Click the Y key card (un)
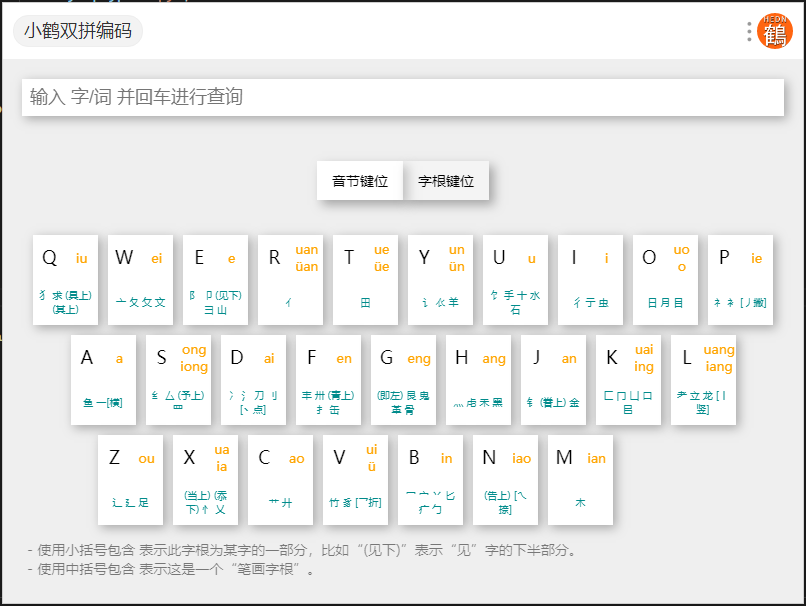Image resolution: width=806 pixels, height=606 pixels. click(441, 280)
